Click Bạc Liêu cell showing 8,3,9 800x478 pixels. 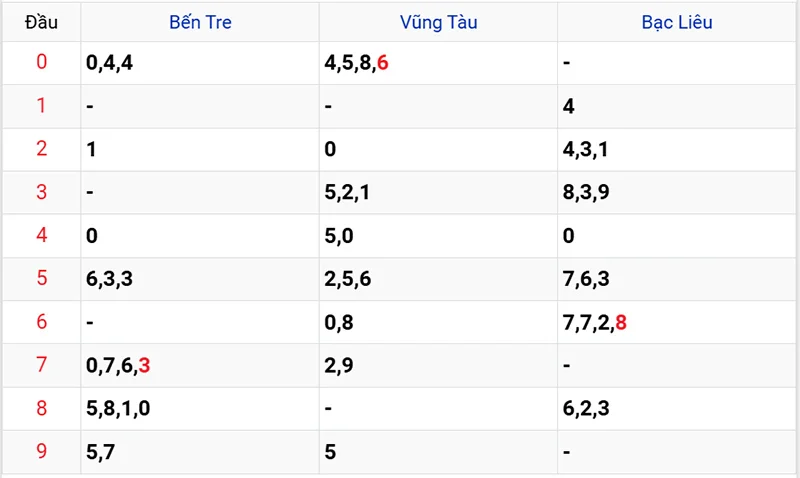pyautogui.click(x=586, y=193)
